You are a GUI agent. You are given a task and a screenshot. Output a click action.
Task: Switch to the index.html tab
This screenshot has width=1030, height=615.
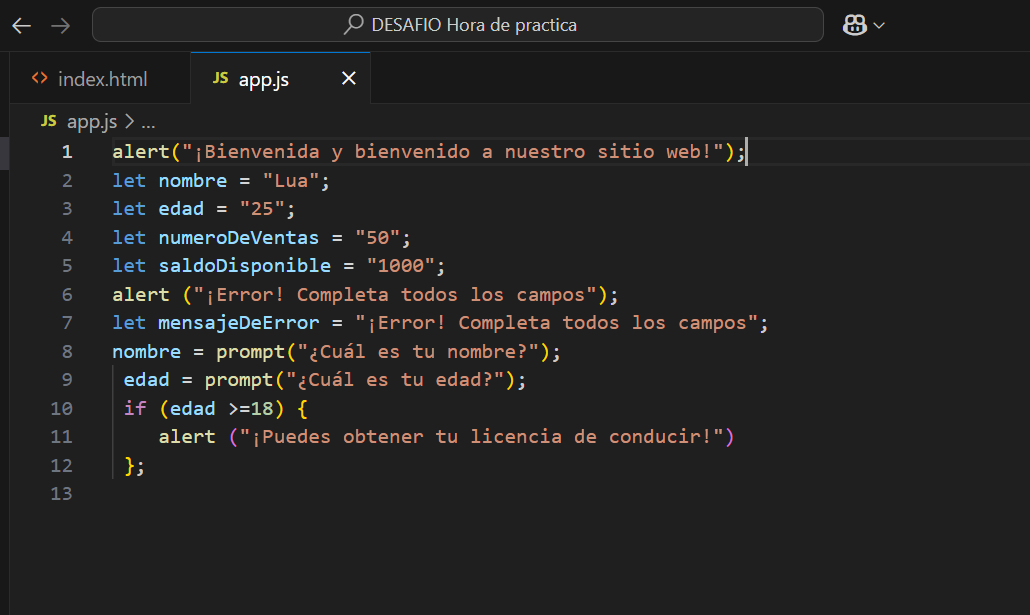point(100,79)
